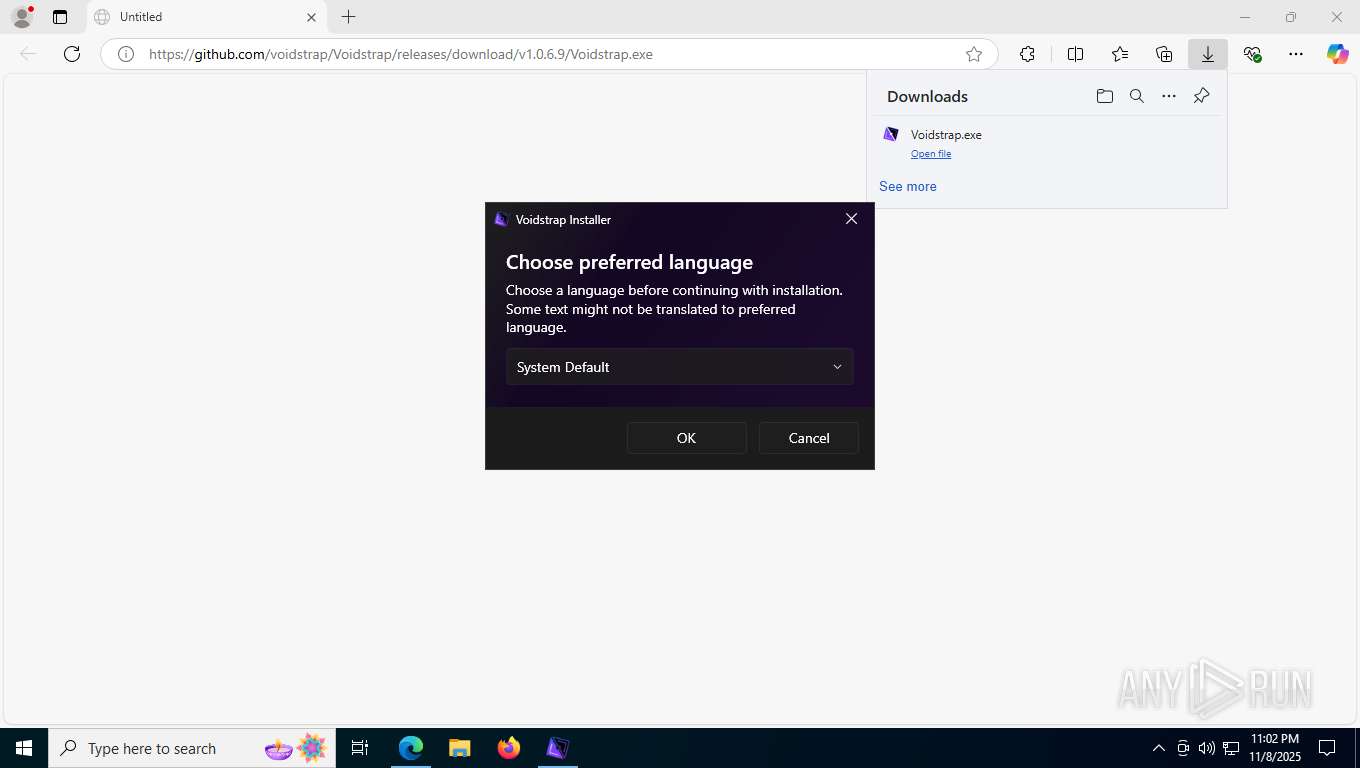Toggle Downloads toolbar button
Screen dimensions: 1360x768
1208,54
